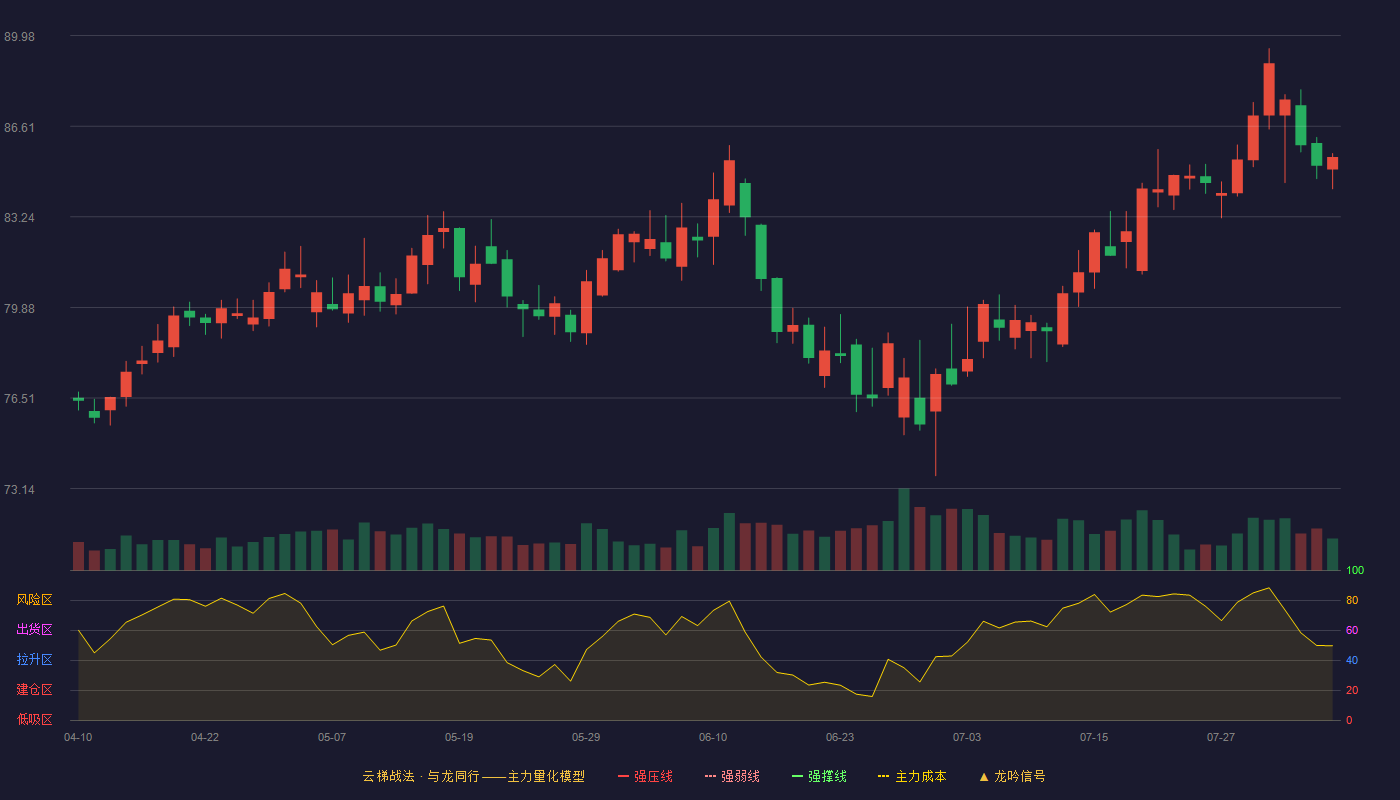This screenshot has height=800, width=1400.
Task: Click the orange 80 indicator axis value
Action: tap(1352, 601)
